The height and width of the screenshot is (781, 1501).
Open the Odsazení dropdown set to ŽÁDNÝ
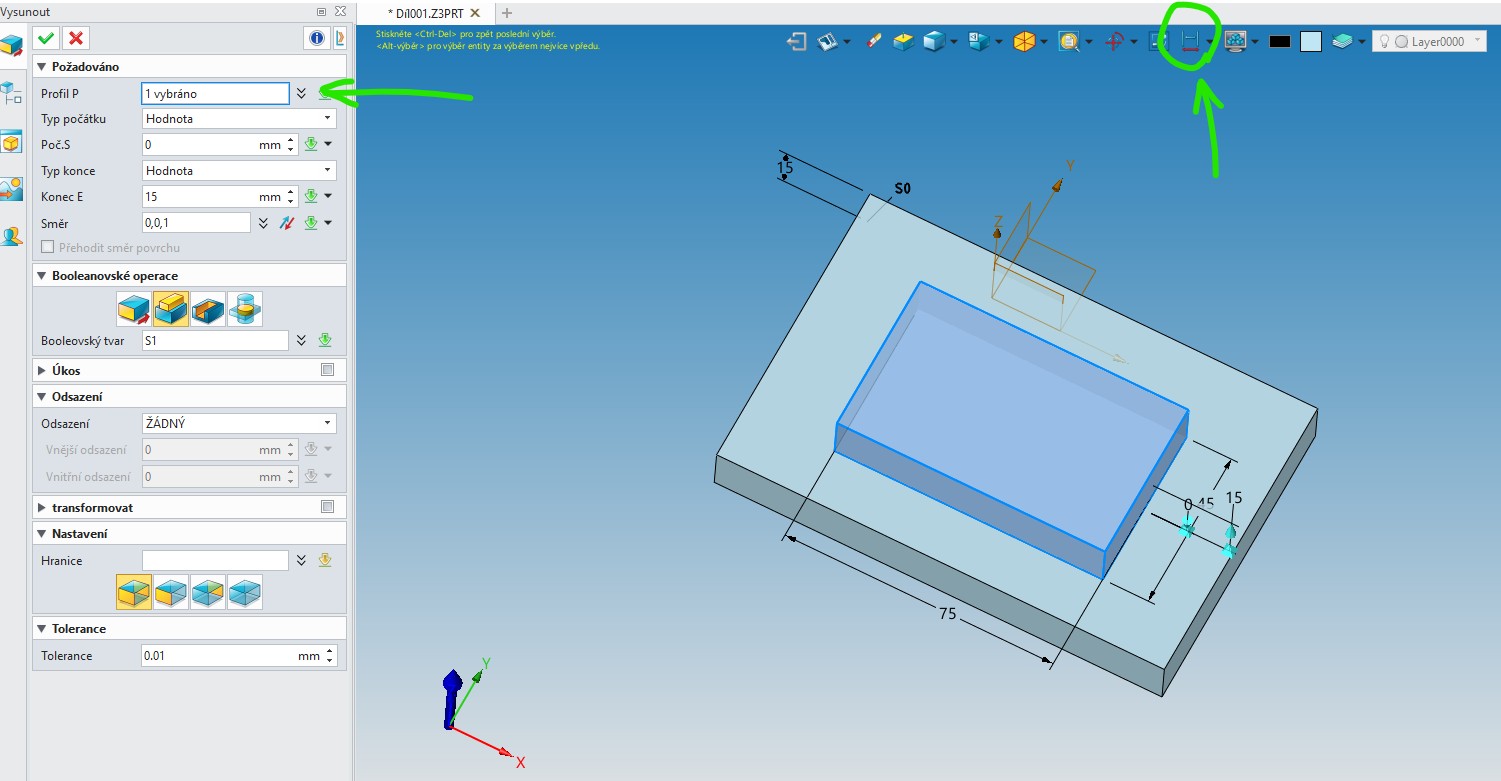pos(239,423)
